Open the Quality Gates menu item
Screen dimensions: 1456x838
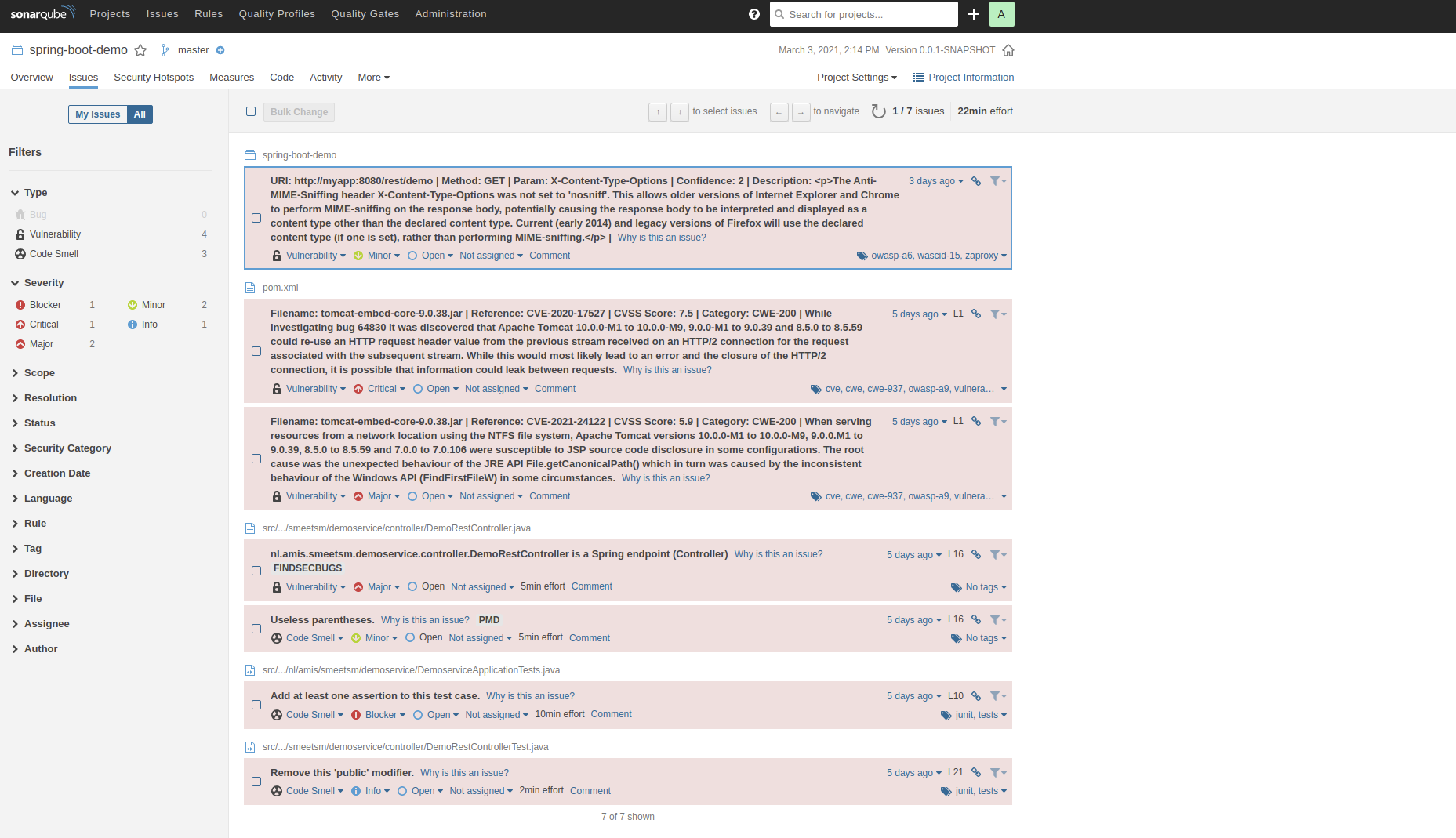(365, 13)
